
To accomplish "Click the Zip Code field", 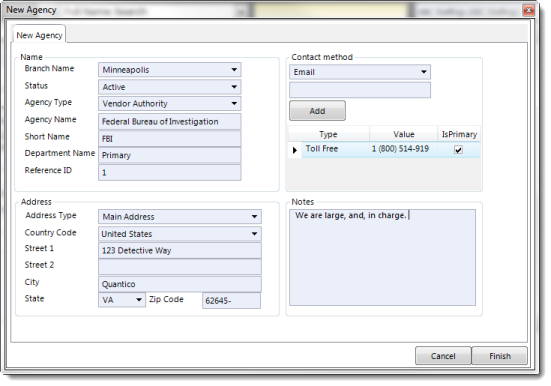I will pos(231,301).
